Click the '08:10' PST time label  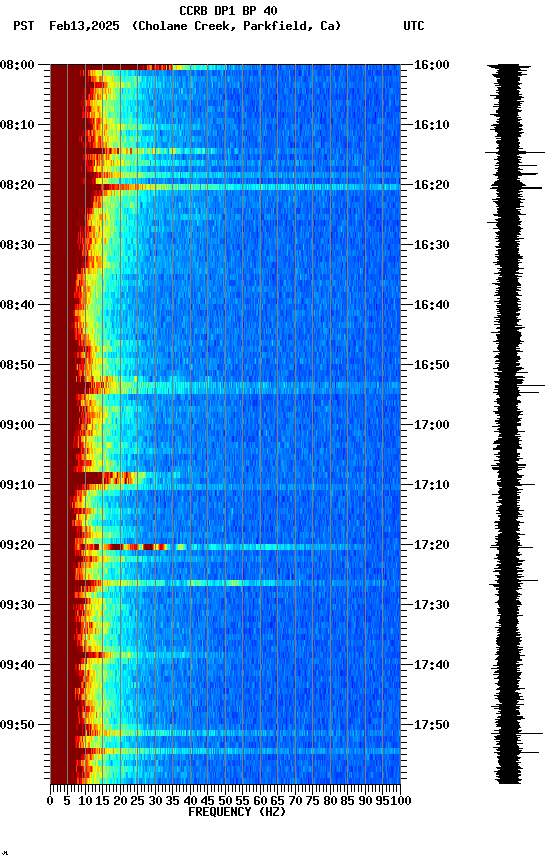(x=17, y=125)
